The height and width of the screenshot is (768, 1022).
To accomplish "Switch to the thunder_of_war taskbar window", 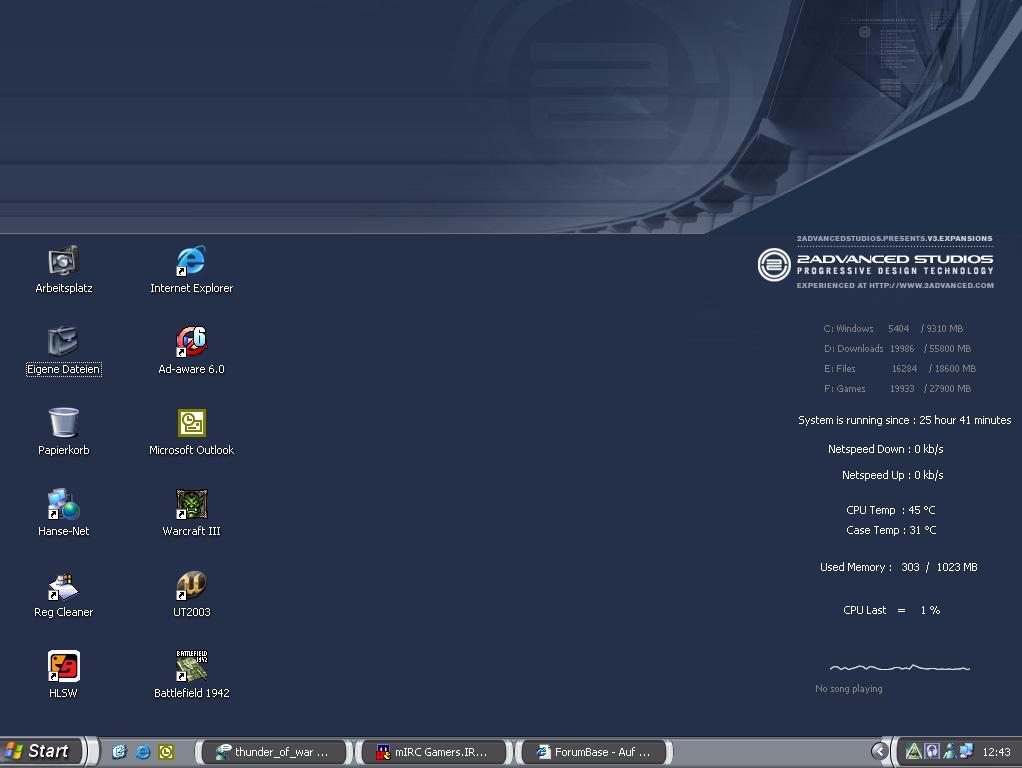I will click(274, 752).
